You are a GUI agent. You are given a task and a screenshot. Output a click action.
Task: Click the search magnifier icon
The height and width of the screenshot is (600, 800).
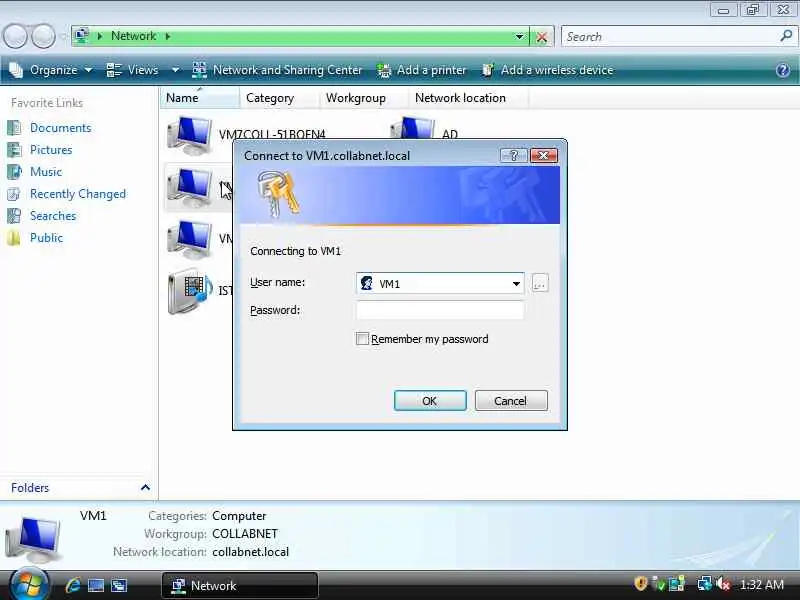coord(786,36)
